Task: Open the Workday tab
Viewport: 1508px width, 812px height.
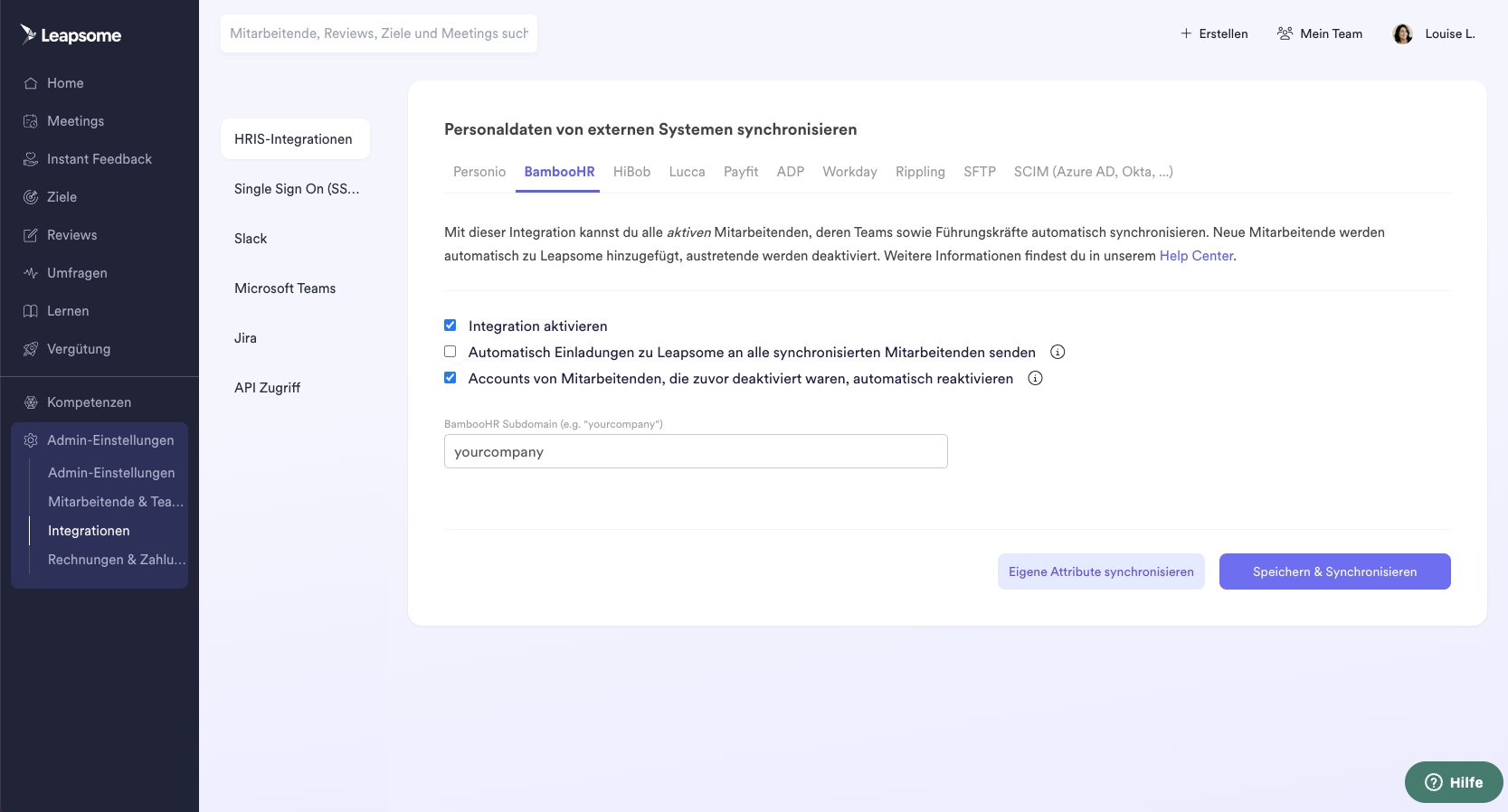Action: point(849,172)
